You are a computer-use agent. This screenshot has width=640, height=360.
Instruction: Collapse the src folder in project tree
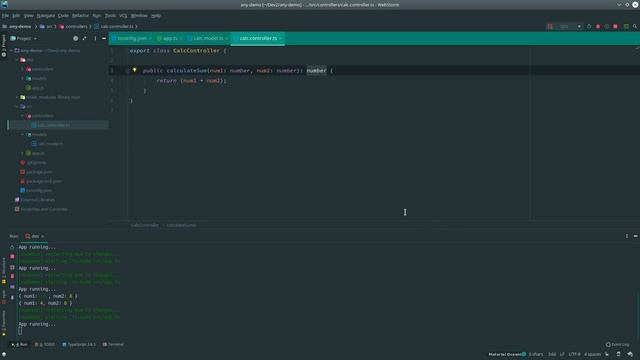pyautogui.click(x=17, y=107)
